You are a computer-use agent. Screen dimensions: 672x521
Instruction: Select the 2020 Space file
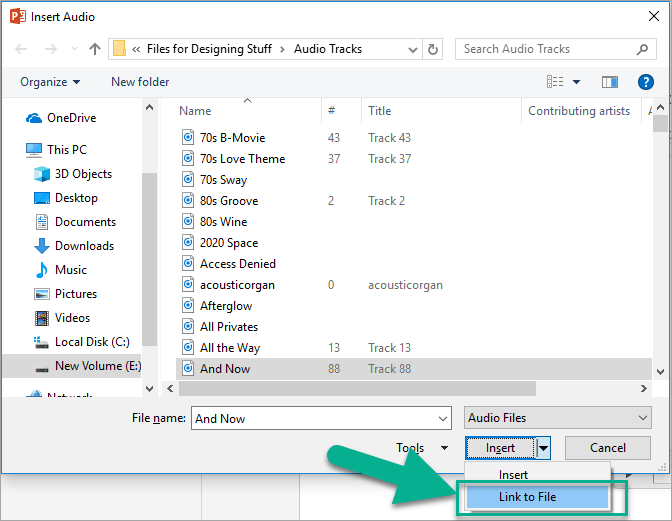point(229,243)
